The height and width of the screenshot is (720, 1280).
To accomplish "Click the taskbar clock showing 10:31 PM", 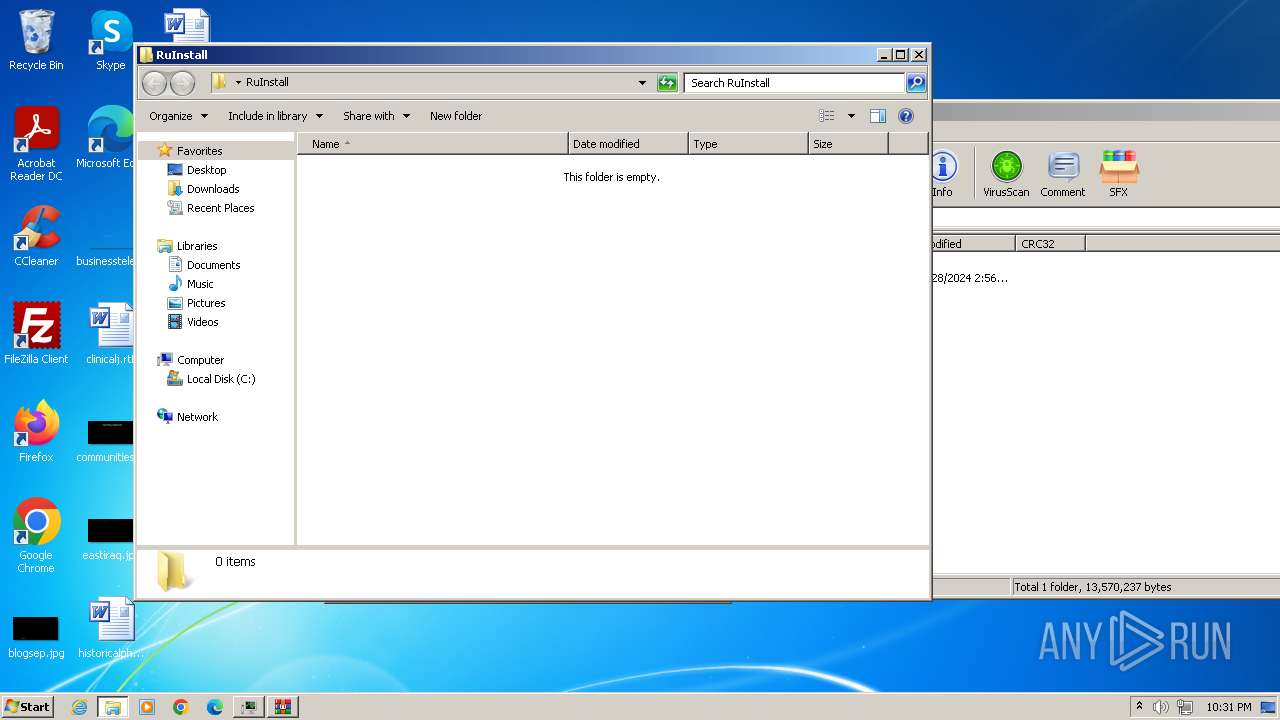I will pos(1229,707).
